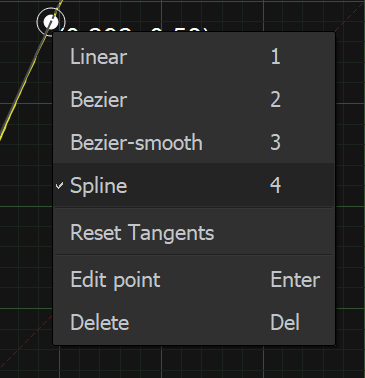Click the circled curve control point handle

coord(51,22)
